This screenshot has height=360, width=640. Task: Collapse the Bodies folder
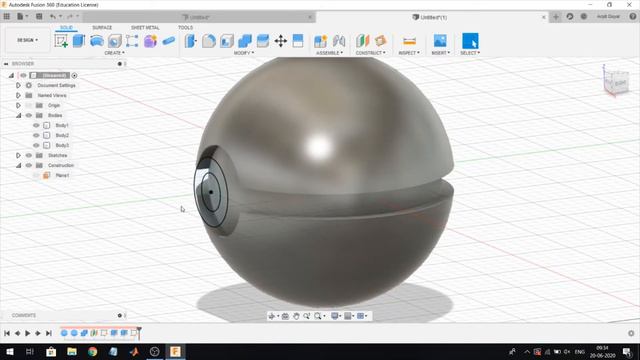coord(18,115)
